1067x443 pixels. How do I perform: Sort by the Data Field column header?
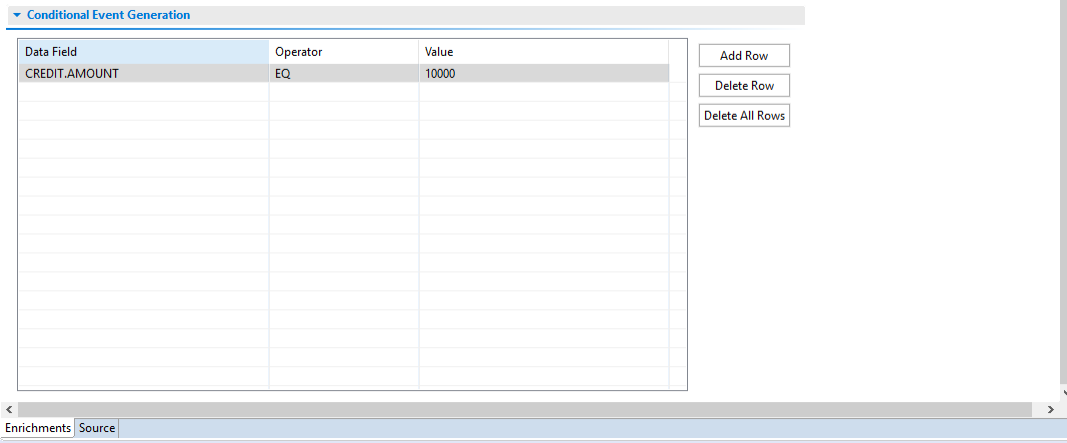[x=143, y=51]
